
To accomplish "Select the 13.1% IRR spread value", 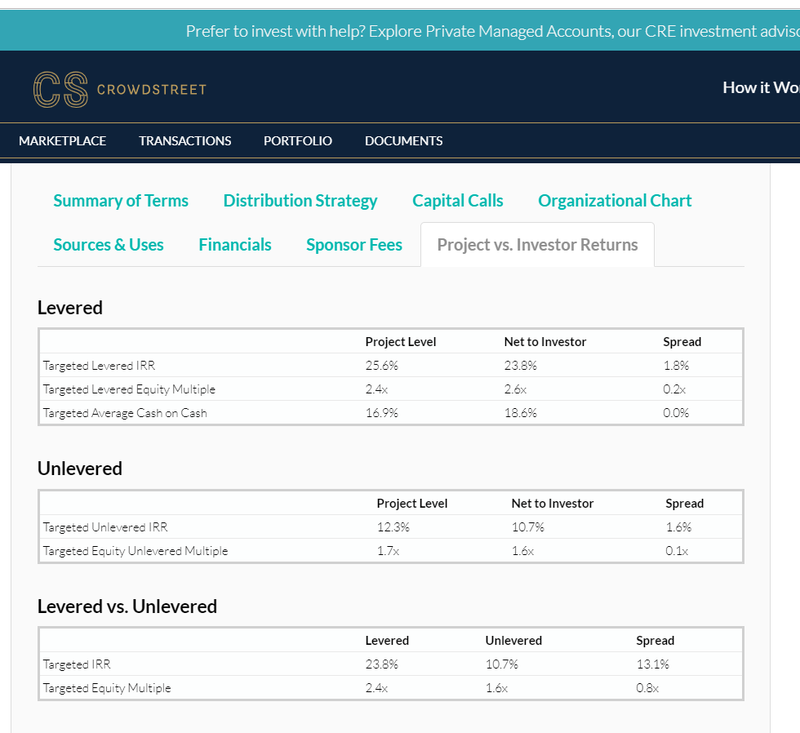I will point(653,664).
